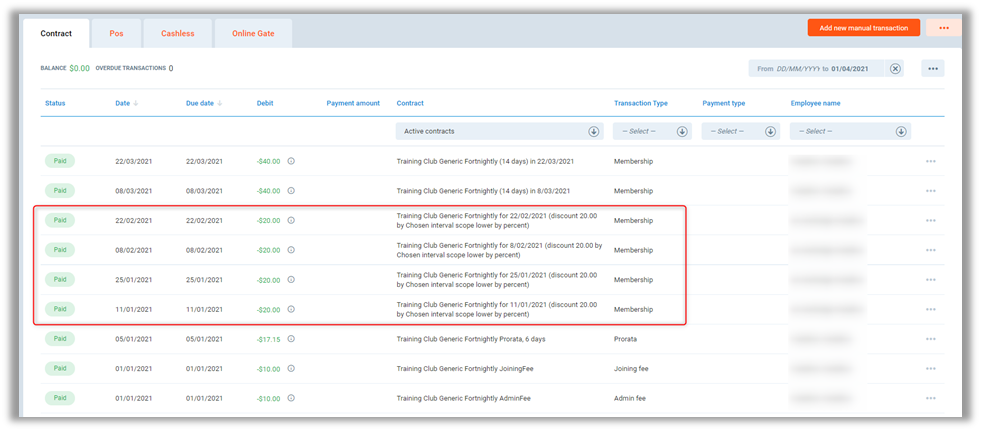
Task: Expand the Active contracts filter dropdown
Action: pyautogui.click(x=593, y=131)
